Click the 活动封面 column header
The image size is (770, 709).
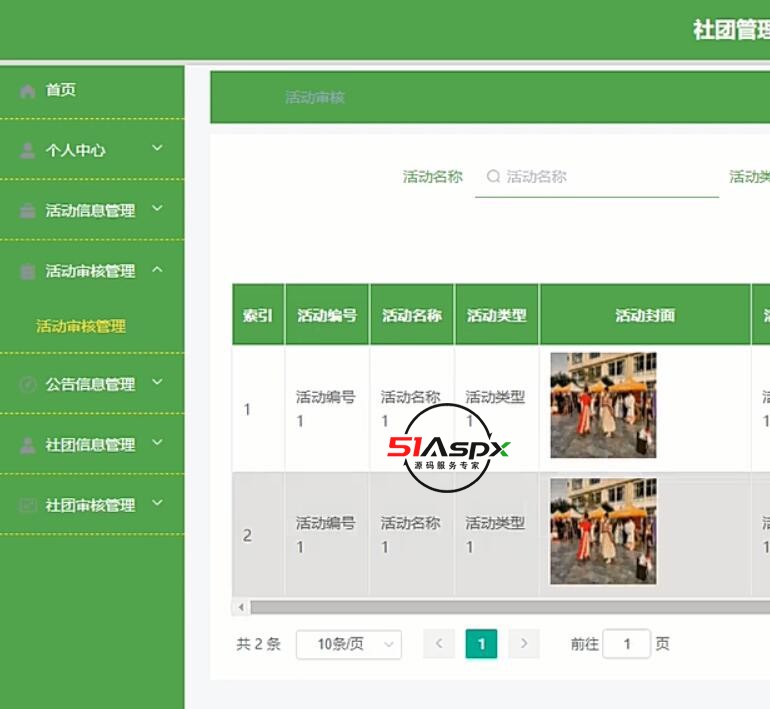tap(645, 315)
